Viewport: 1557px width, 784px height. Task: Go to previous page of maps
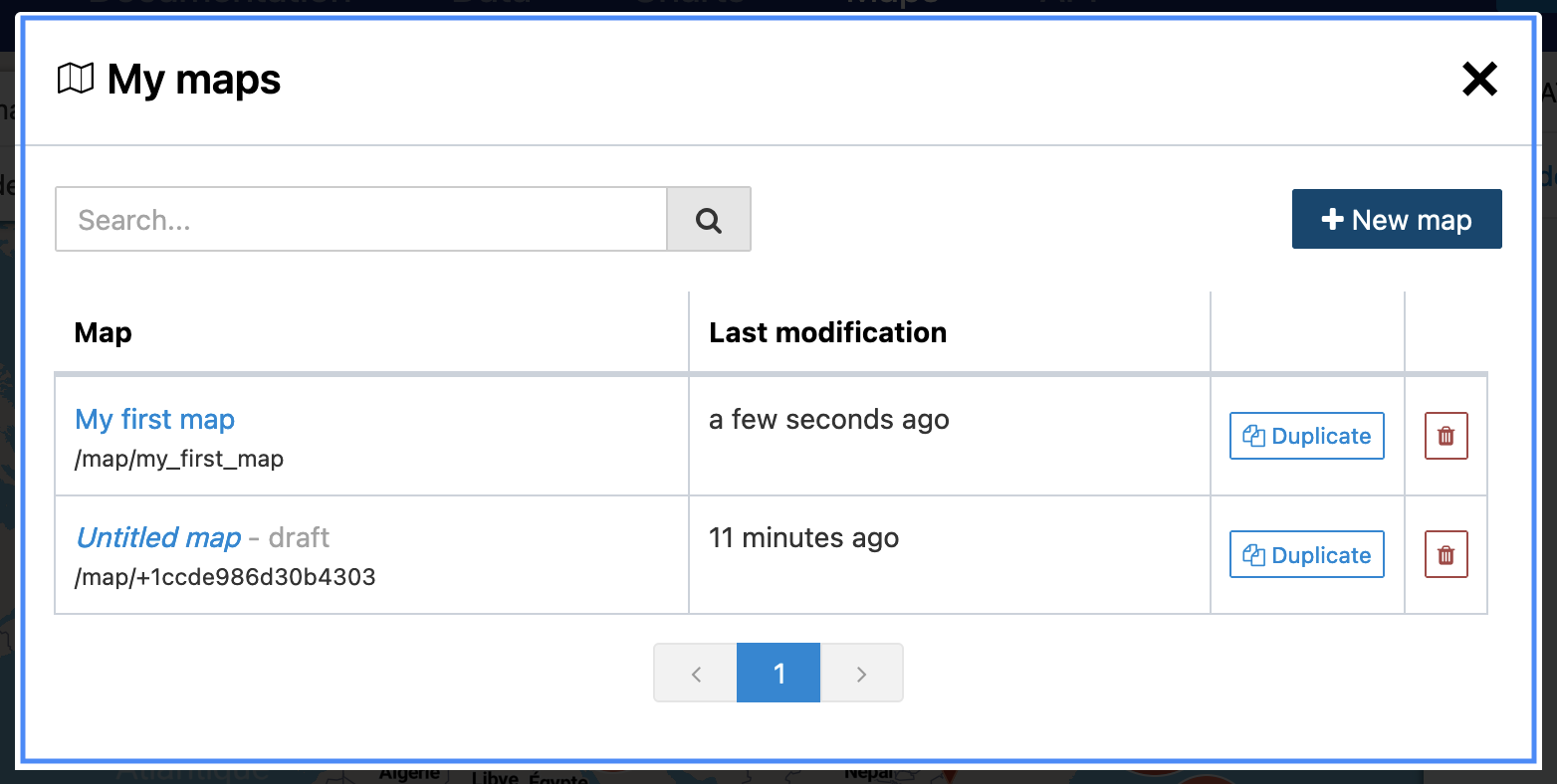(x=696, y=674)
